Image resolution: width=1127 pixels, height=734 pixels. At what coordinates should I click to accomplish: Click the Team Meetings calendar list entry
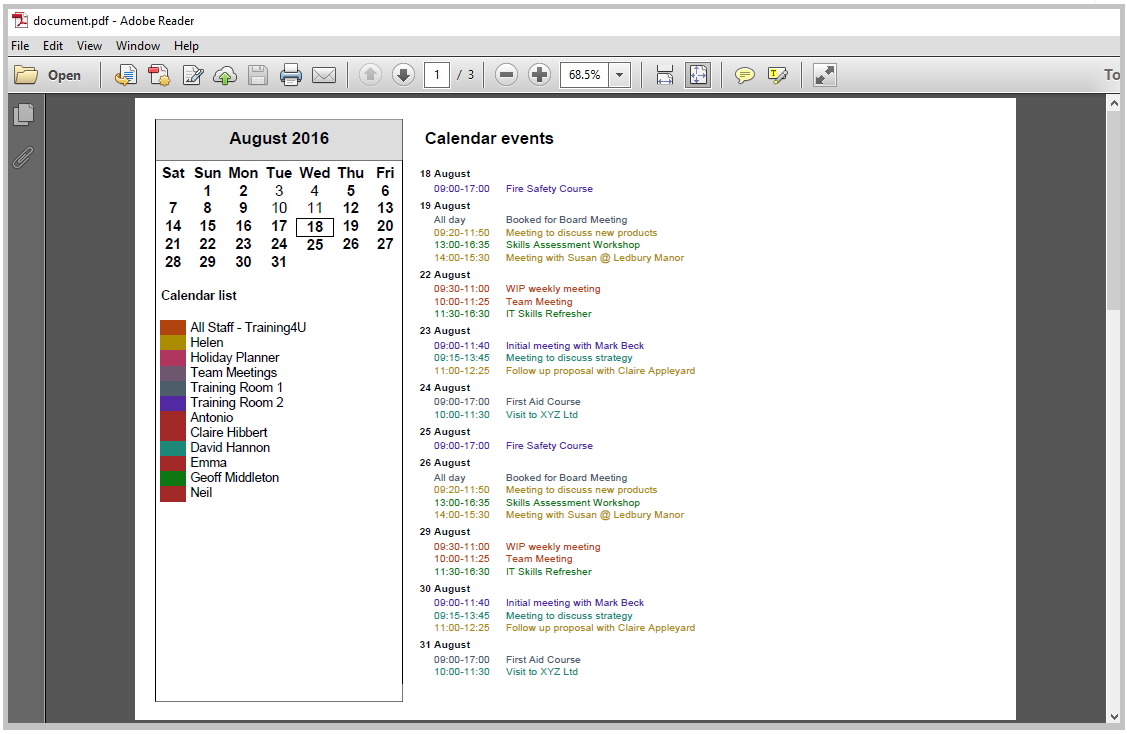(x=234, y=372)
